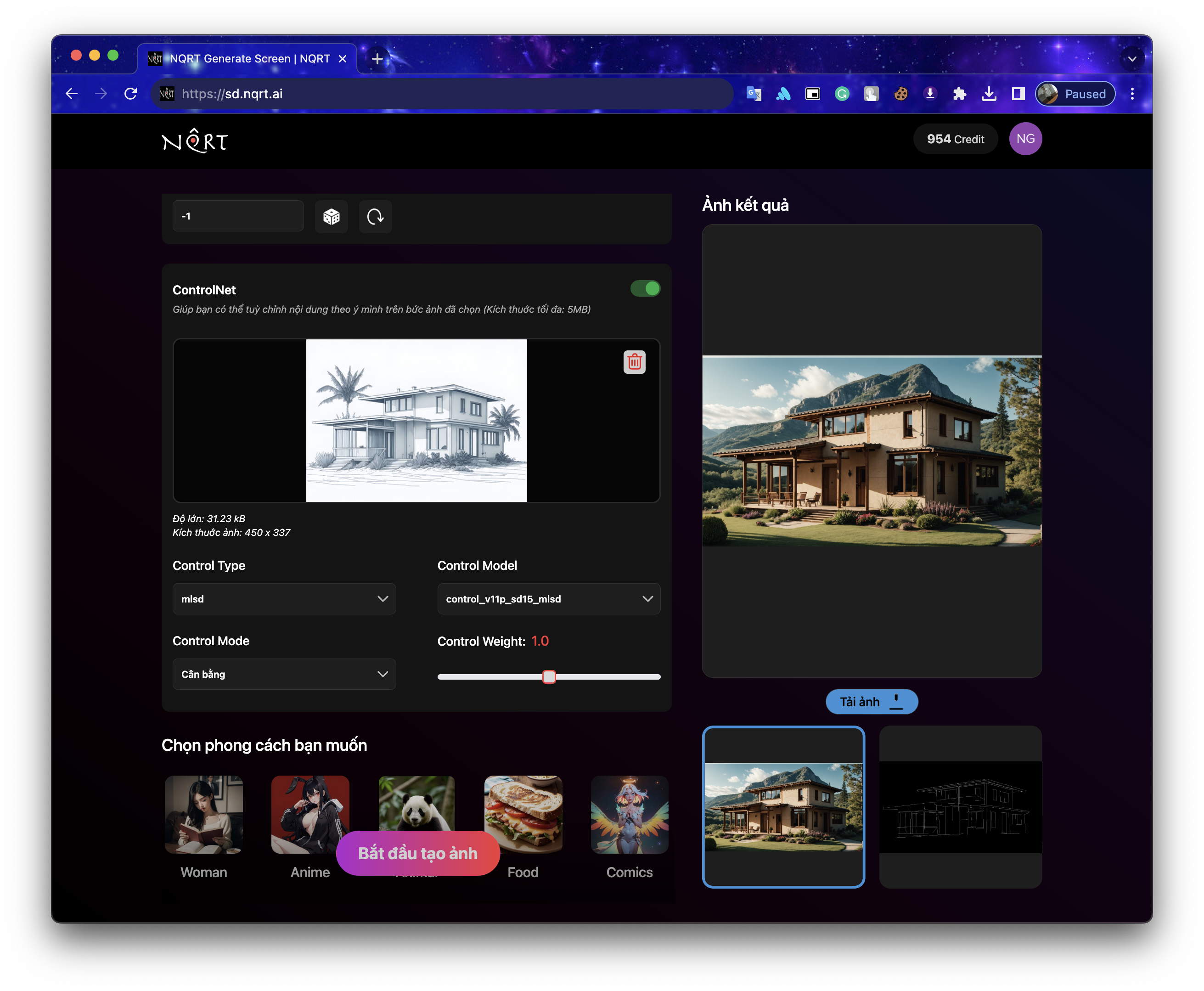Open the Control Type mlsd dropdown
Viewport: 1204px width, 991px height.
tap(284, 599)
